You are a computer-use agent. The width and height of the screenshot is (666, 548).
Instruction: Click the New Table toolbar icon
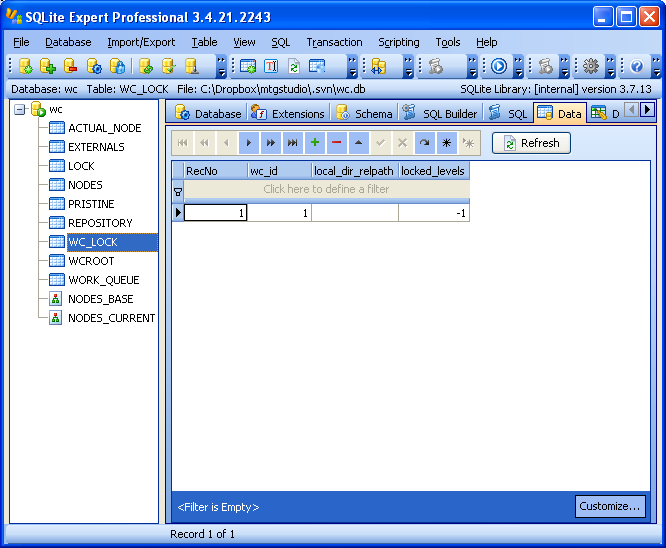[x=248, y=66]
